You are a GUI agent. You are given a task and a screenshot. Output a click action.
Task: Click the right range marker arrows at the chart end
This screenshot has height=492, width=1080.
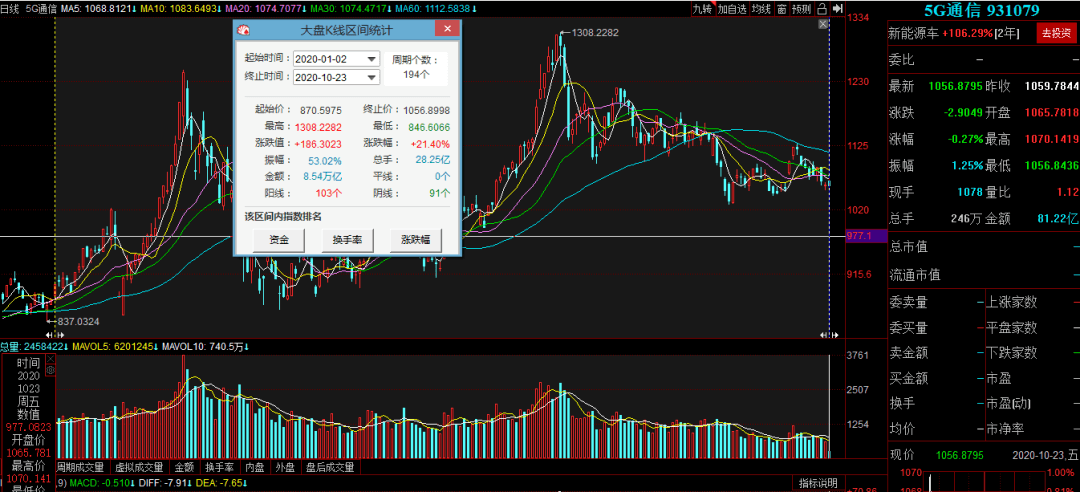point(828,334)
